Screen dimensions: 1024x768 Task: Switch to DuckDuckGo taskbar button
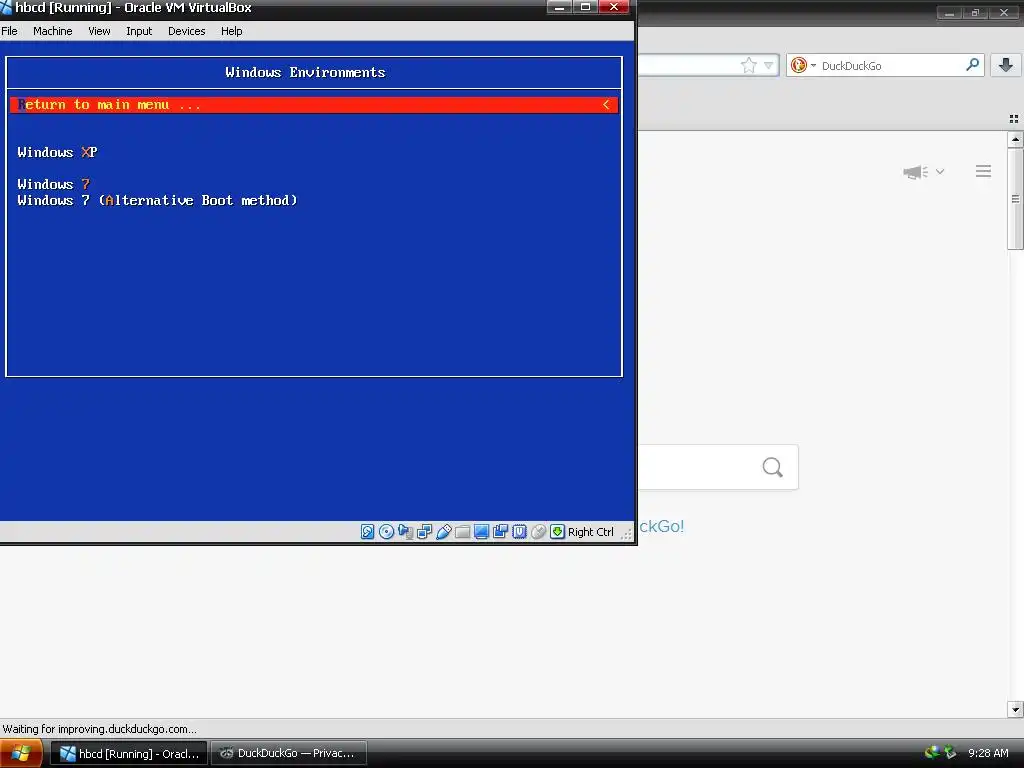point(289,753)
